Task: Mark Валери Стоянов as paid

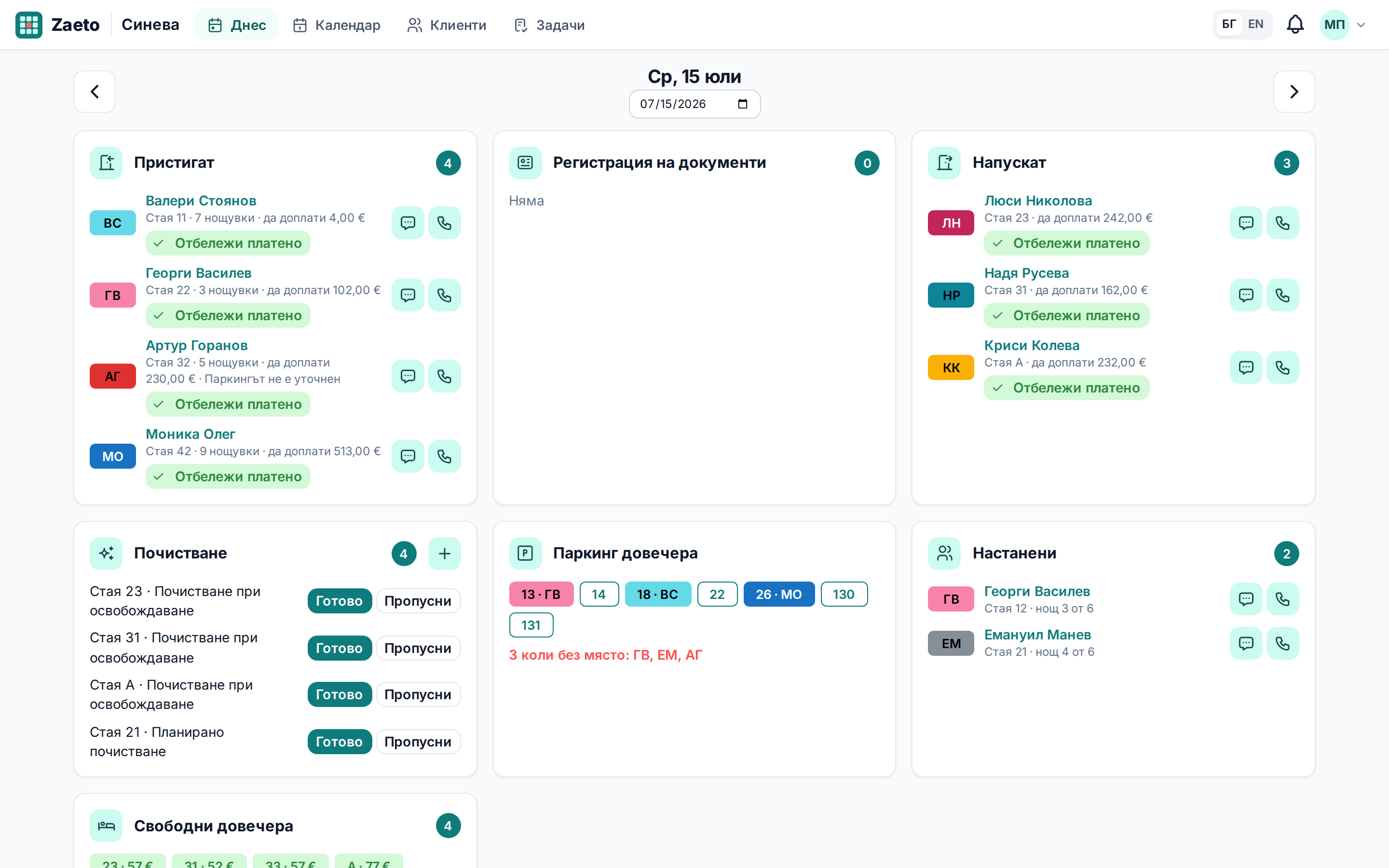Action: 228,244
